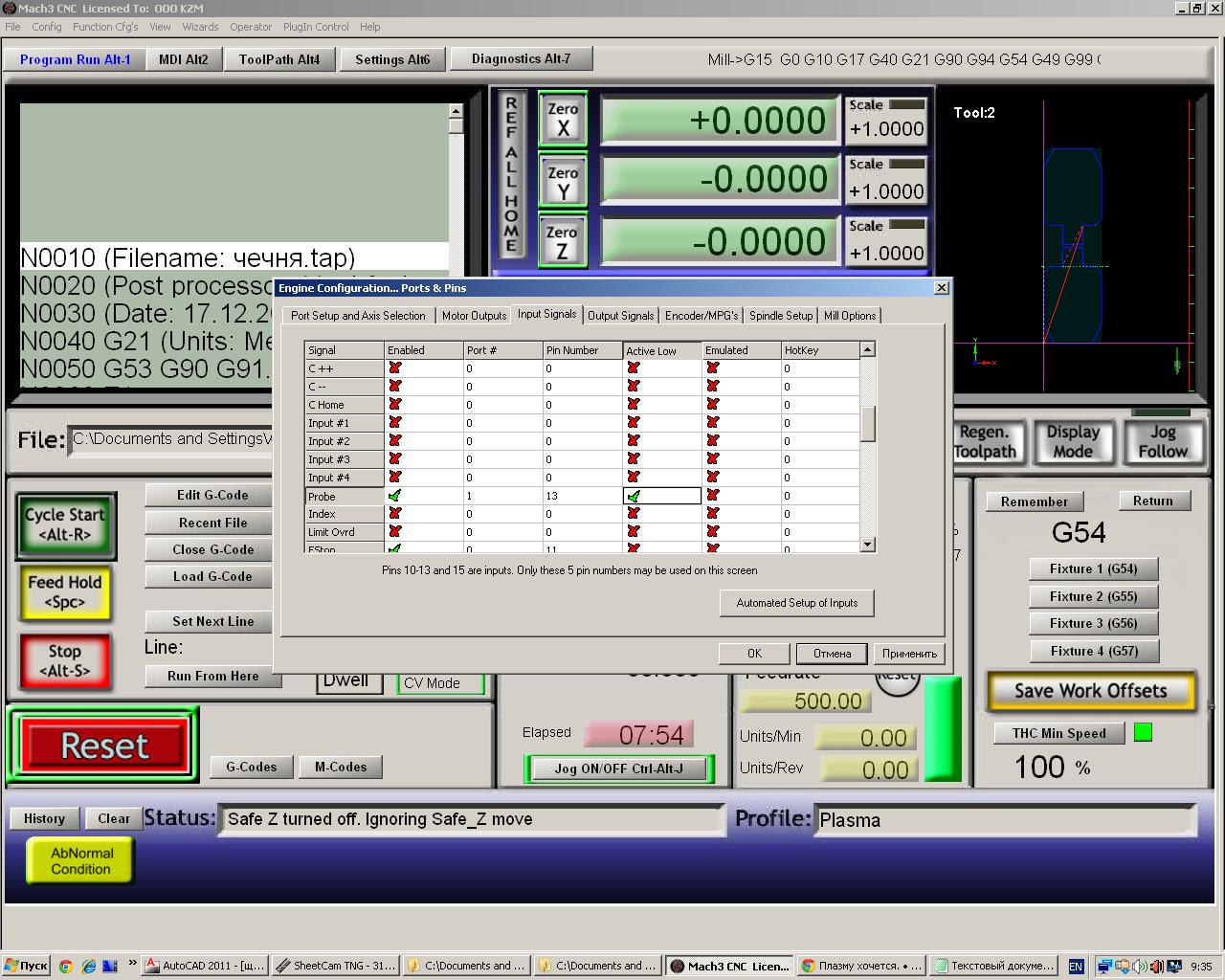
Task: Open the Operator menu
Action: tap(251, 27)
